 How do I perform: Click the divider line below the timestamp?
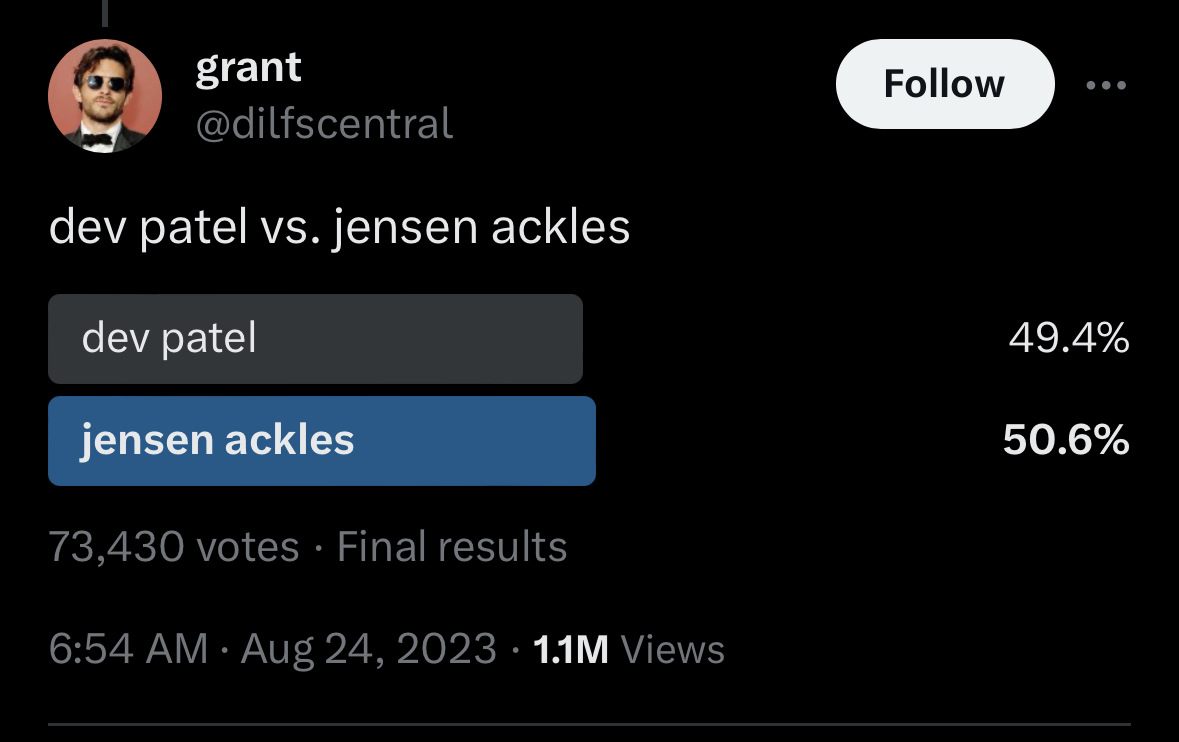(589, 724)
